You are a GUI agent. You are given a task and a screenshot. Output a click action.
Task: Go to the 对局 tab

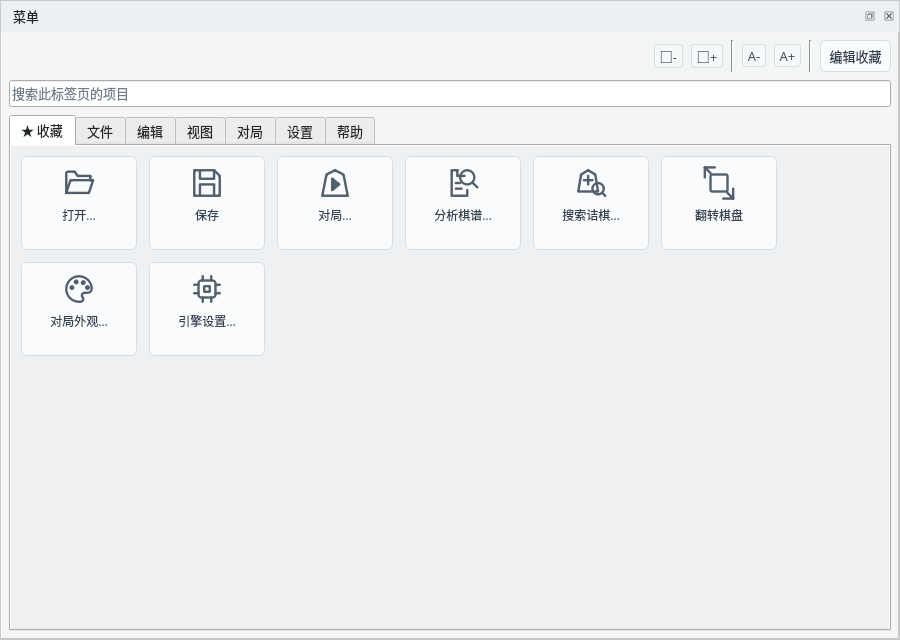pos(250,132)
